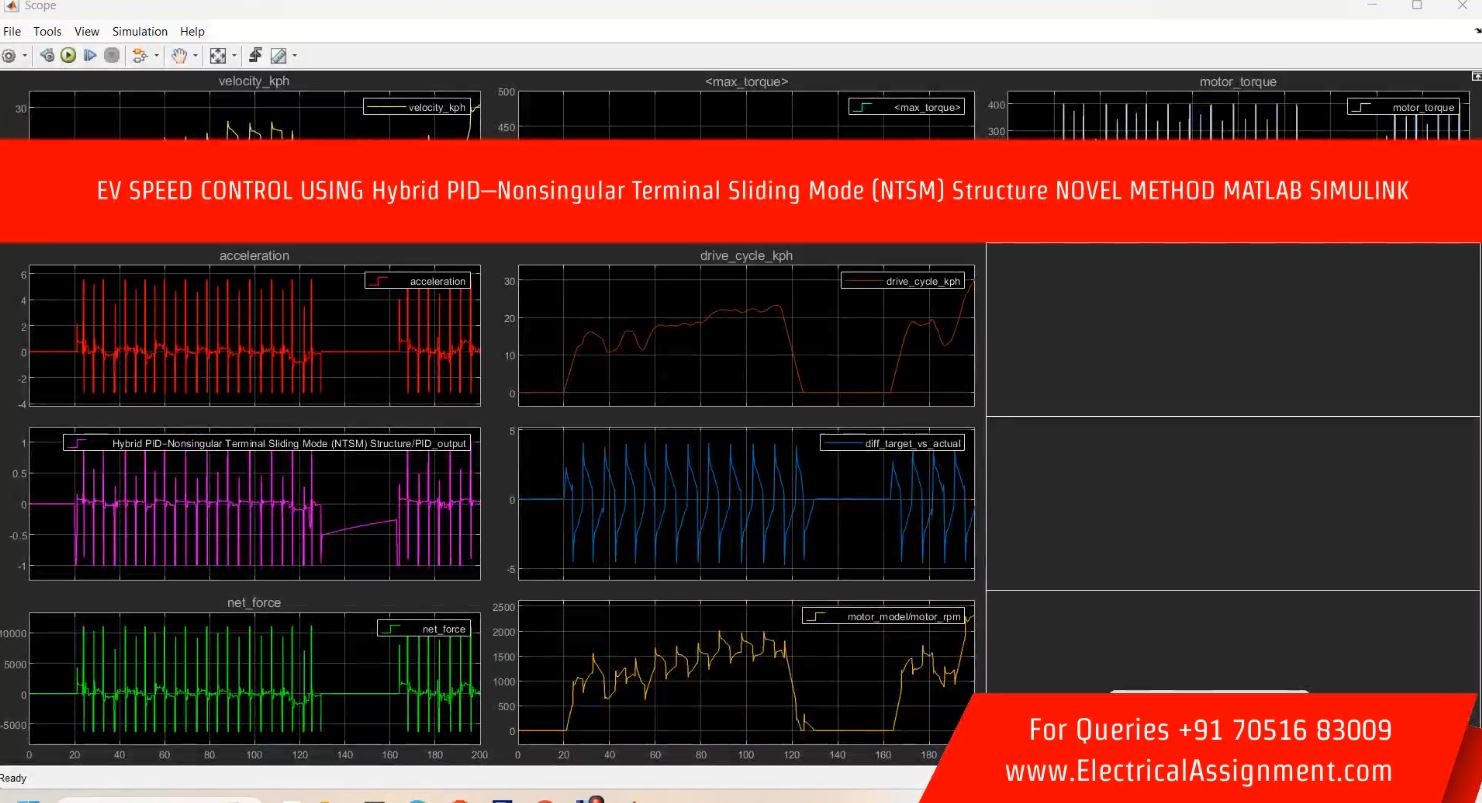The image size is (1482, 803).
Task: Open the Simulation menu
Action: [x=140, y=32]
